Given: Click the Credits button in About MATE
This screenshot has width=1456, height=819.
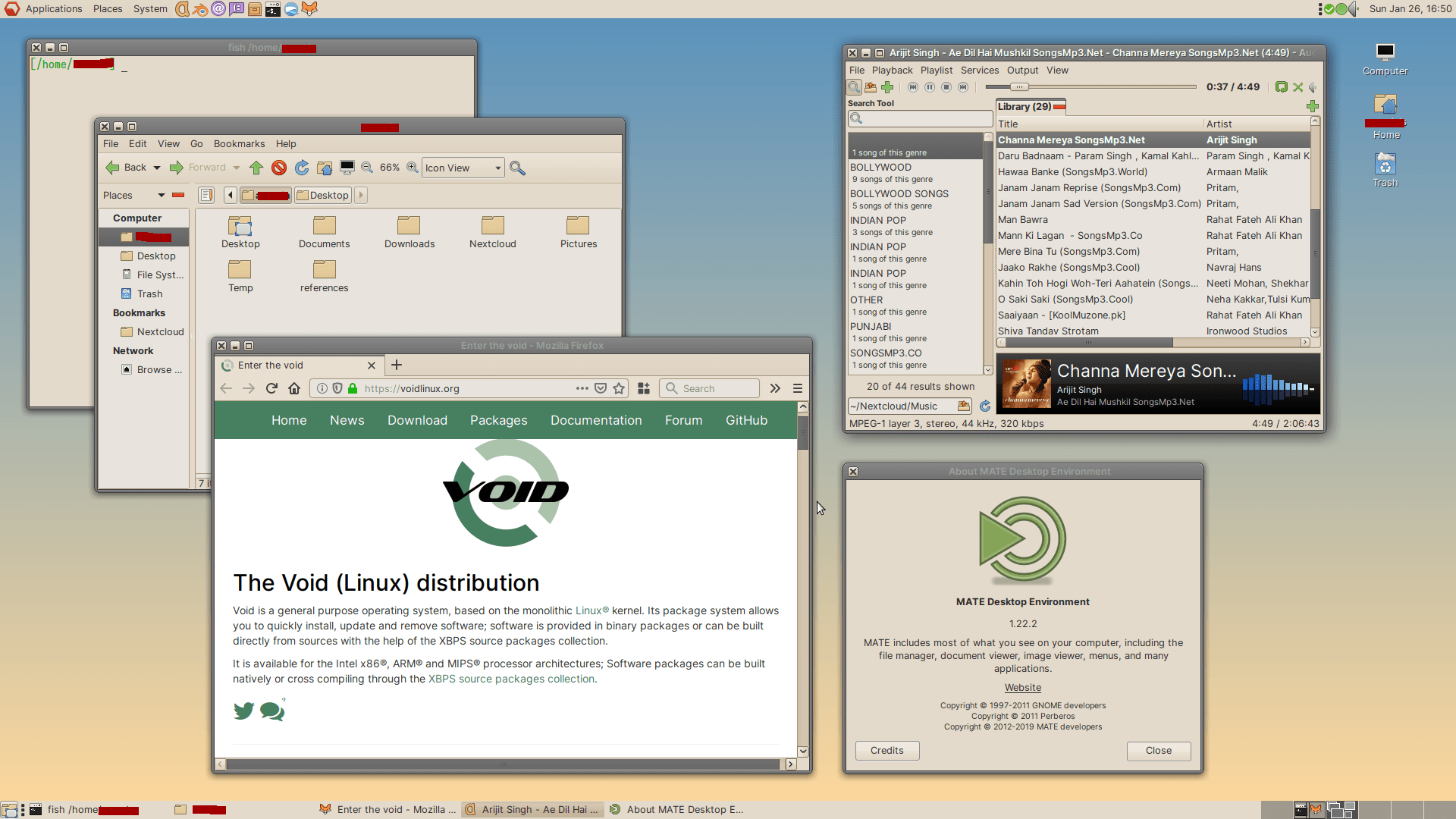Looking at the screenshot, I should tap(887, 750).
